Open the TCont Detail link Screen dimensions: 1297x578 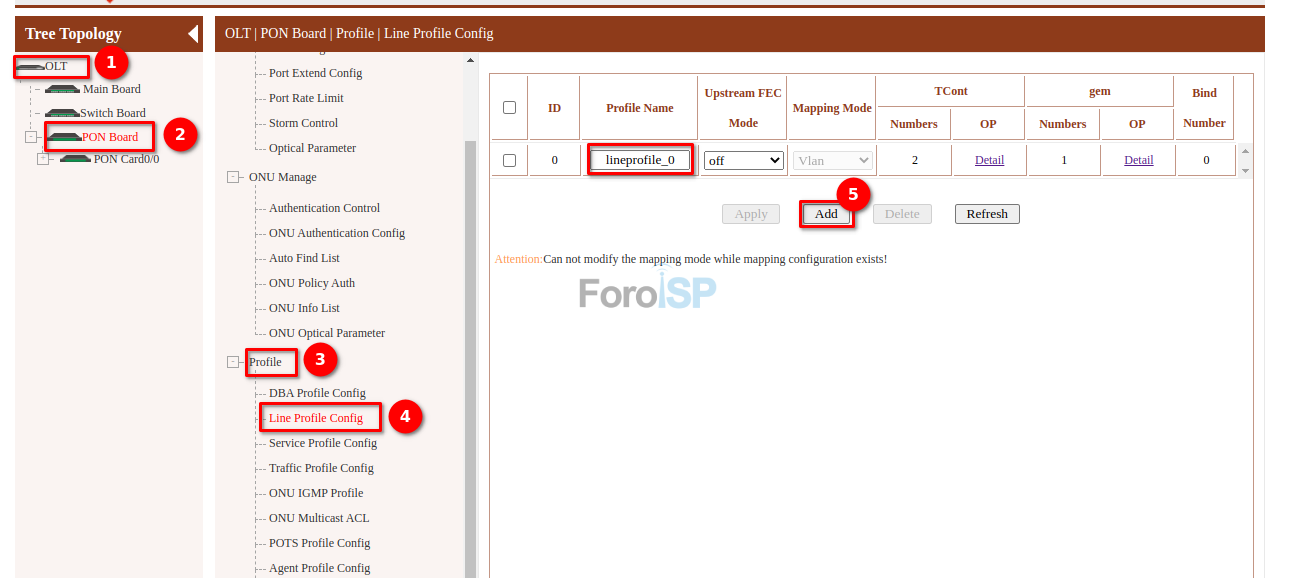[x=988, y=160]
